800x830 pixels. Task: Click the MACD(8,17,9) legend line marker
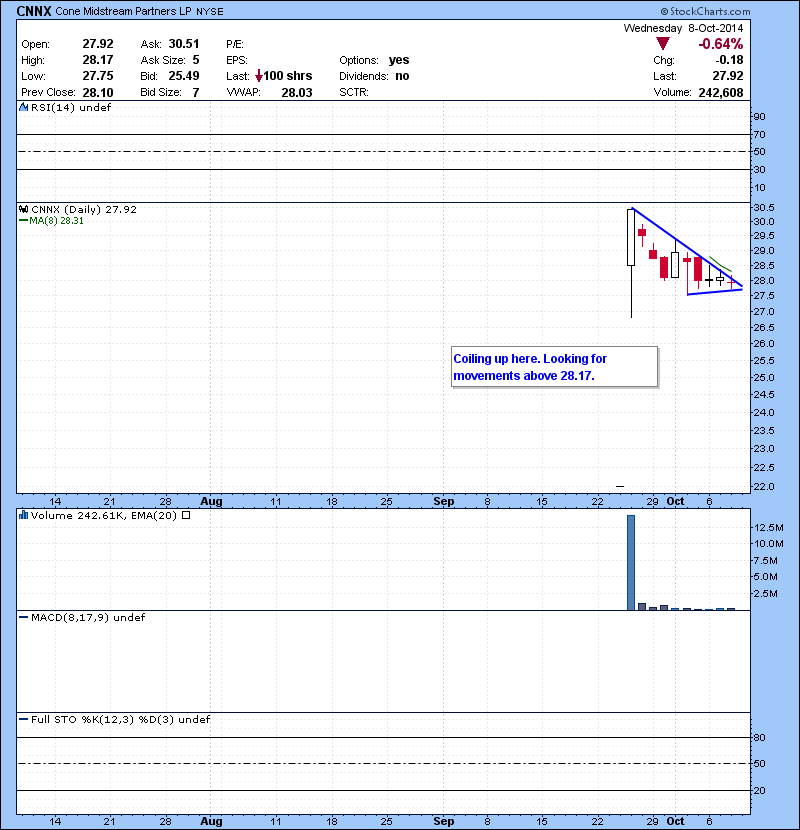click(23, 618)
